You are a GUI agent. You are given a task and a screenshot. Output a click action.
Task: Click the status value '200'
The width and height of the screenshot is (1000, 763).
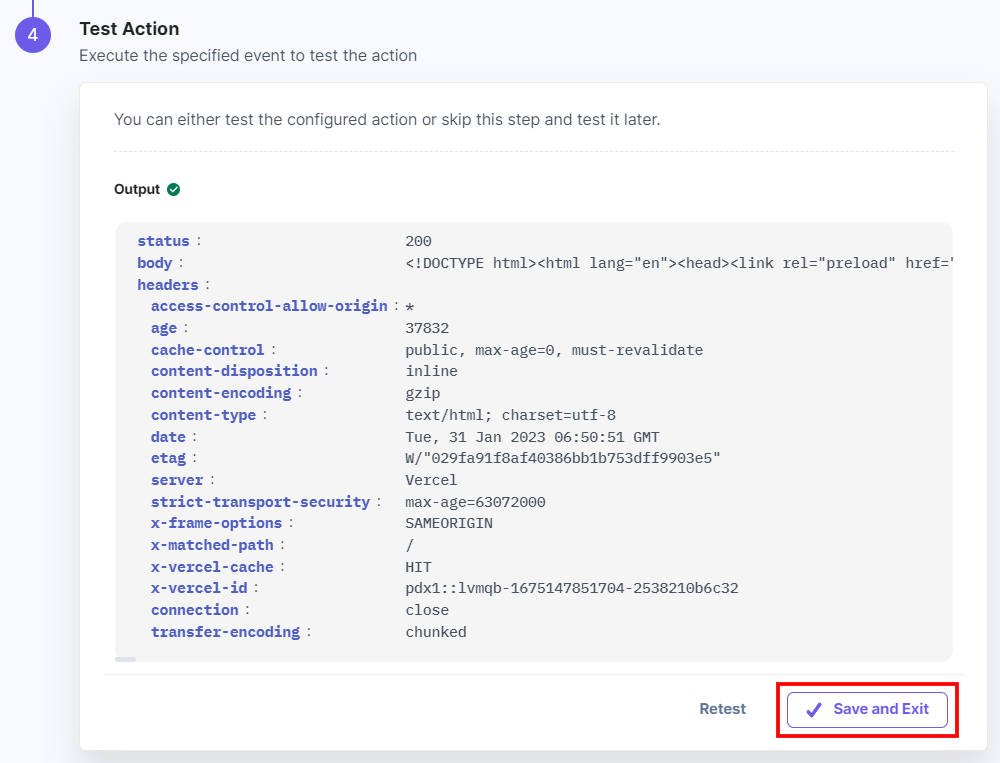click(x=418, y=241)
